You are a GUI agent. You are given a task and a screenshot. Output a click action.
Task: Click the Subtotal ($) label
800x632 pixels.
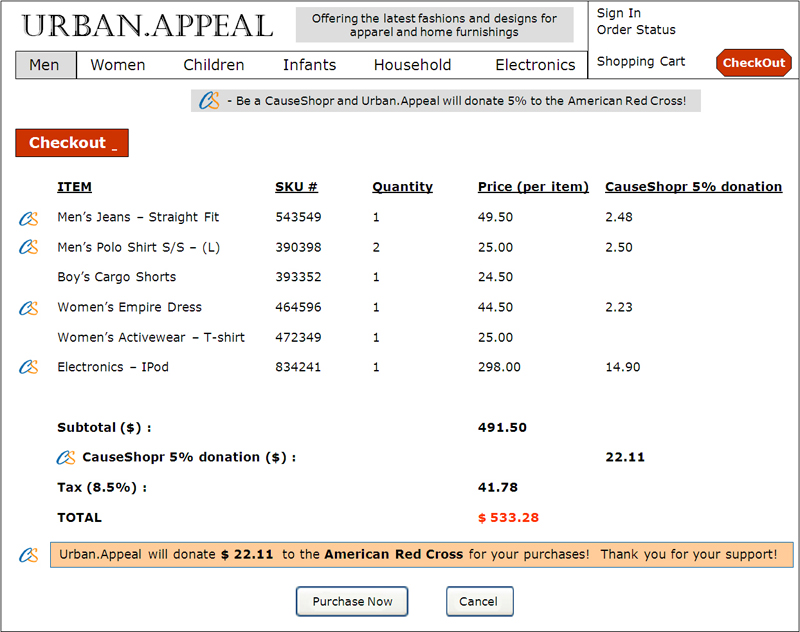tap(104, 427)
